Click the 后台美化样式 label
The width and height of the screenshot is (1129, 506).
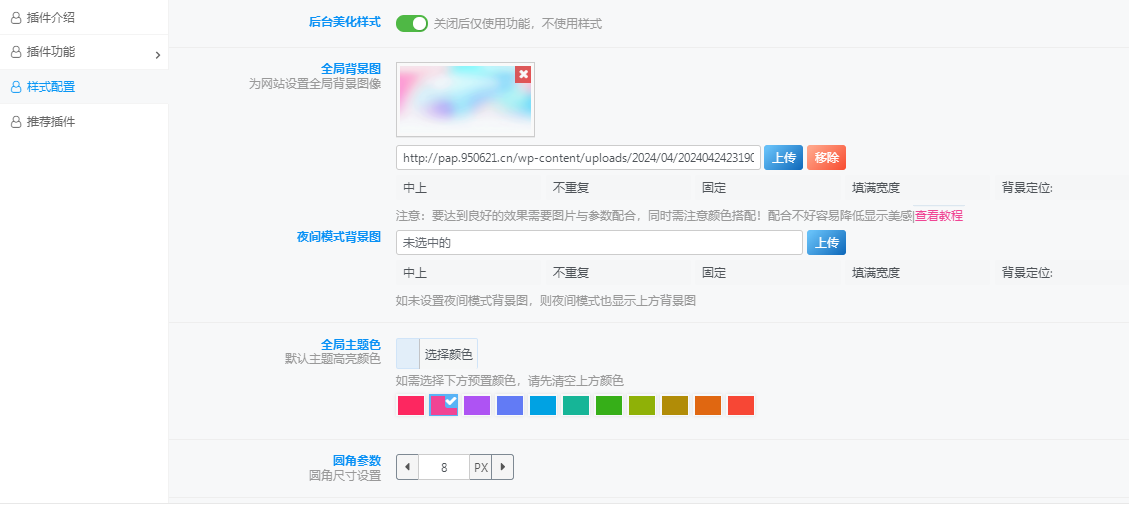[x=345, y=22]
